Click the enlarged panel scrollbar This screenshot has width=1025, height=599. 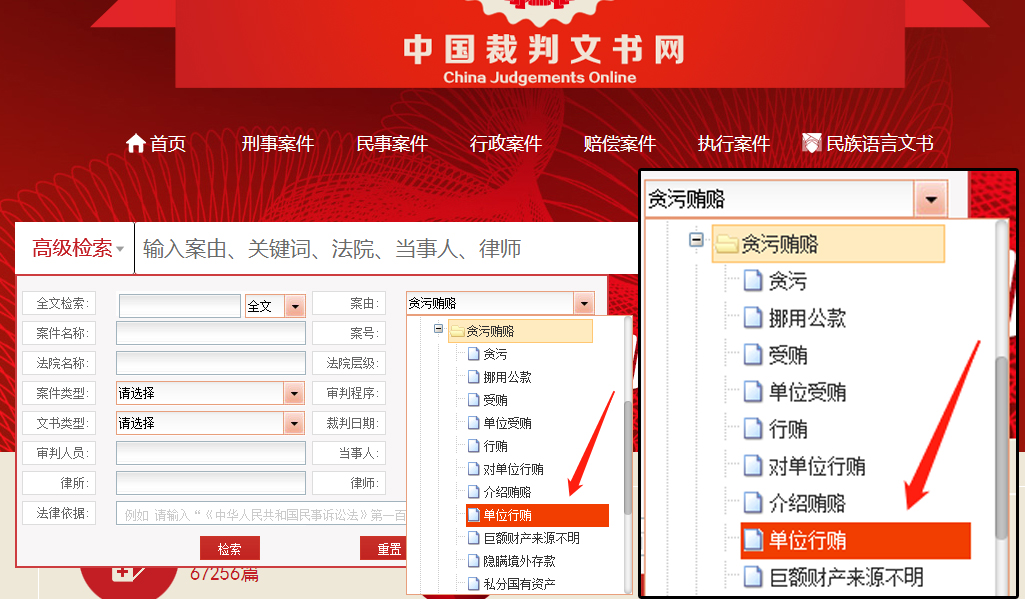point(1001,448)
